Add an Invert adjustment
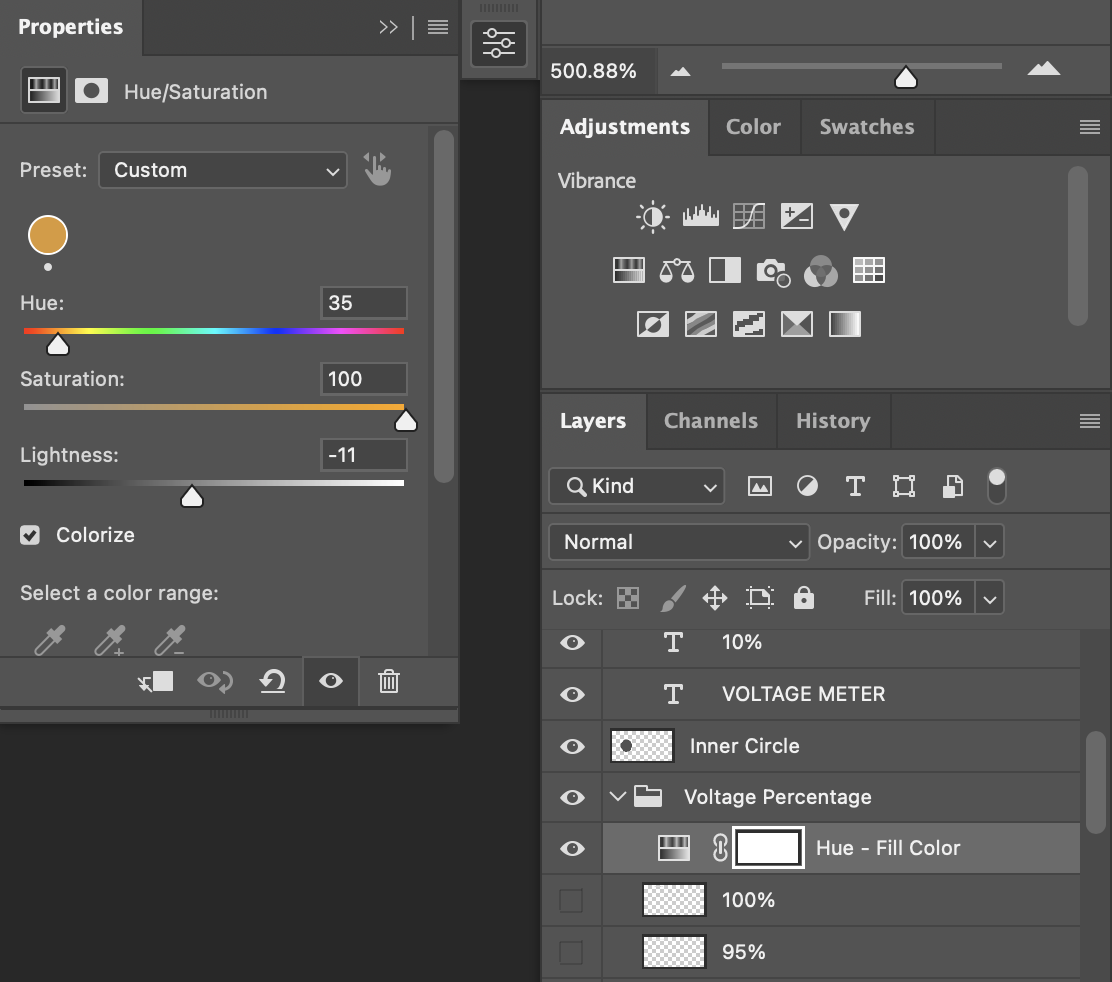 click(x=652, y=324)
